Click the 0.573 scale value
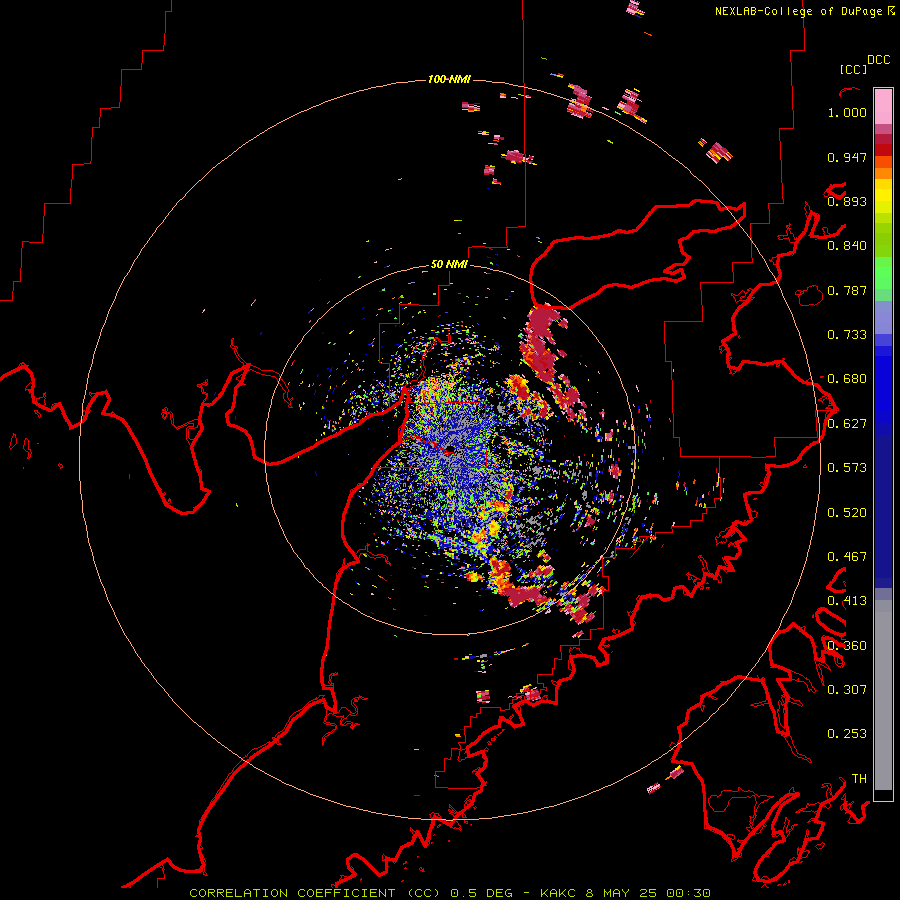 click(x=847, y=468)
